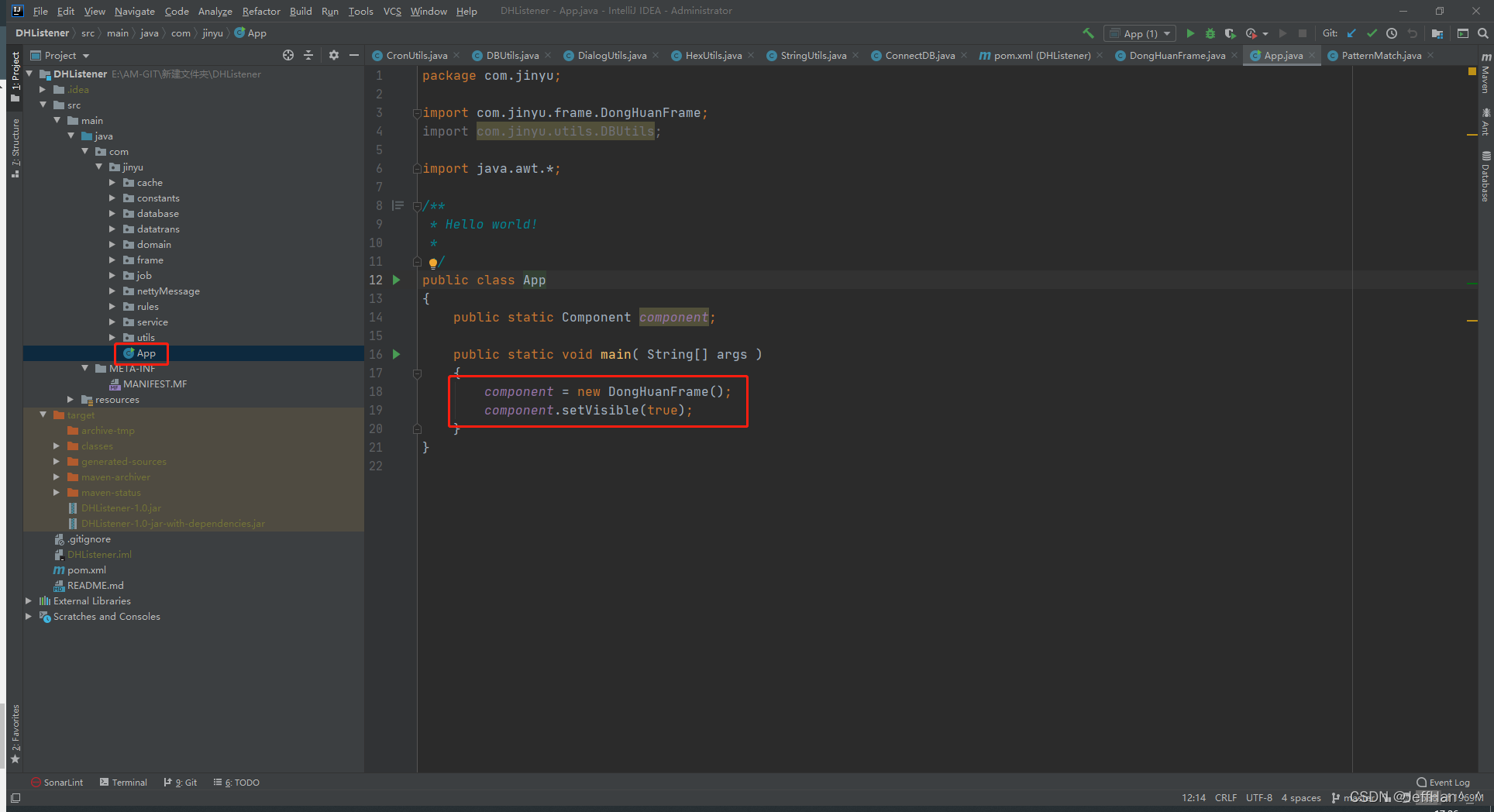
Task: Run App with coverage shield icon
Action: (1230, 33)
